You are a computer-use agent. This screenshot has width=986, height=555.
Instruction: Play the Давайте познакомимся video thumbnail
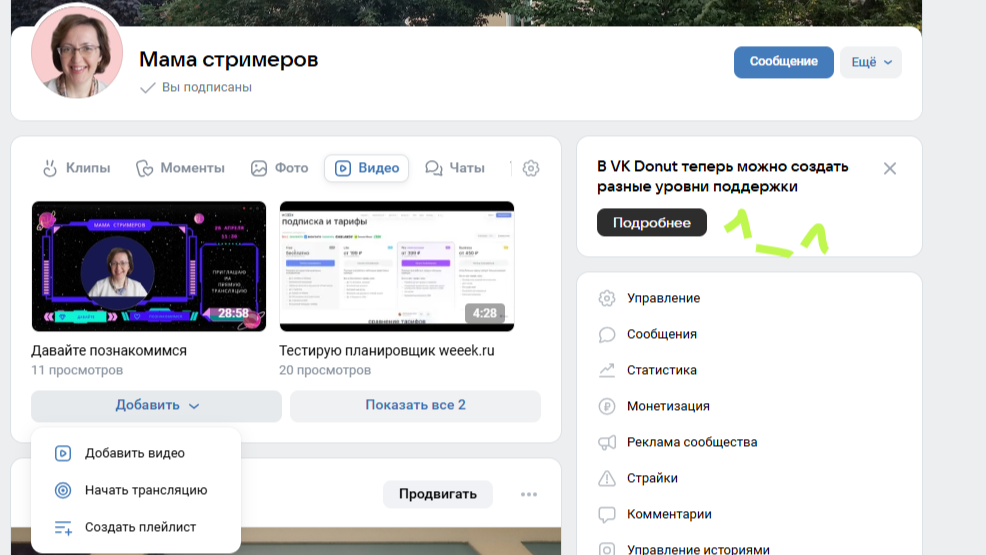[x=149, y=266]
